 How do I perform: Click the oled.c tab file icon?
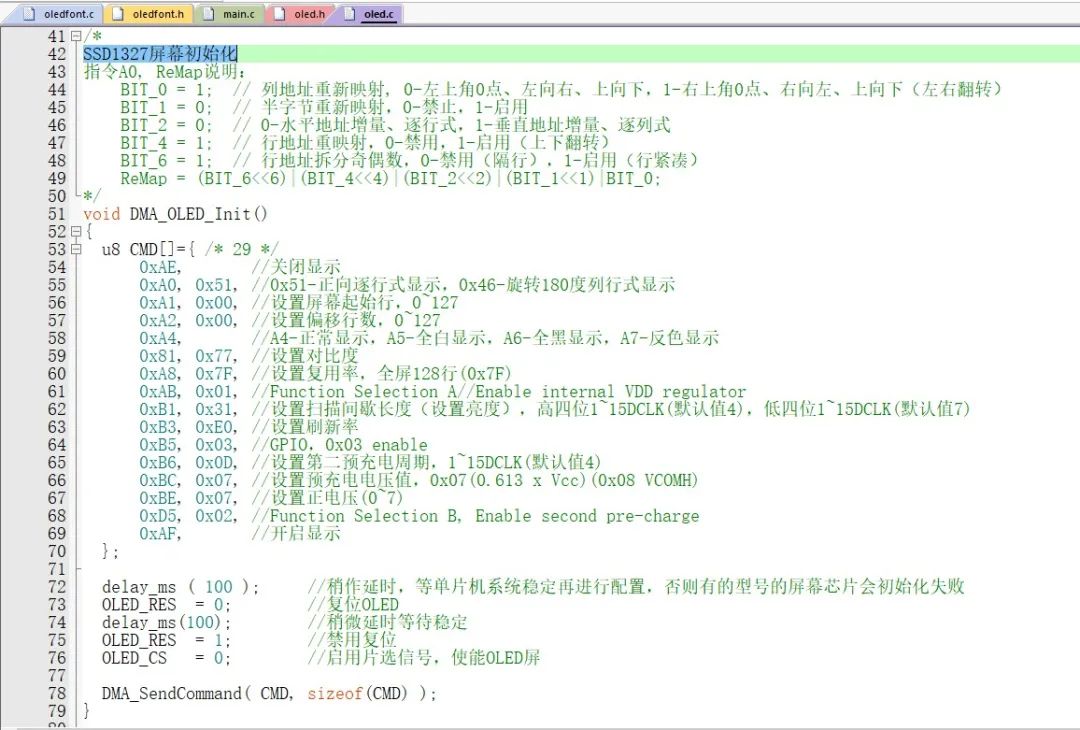(x=349, y=14)
